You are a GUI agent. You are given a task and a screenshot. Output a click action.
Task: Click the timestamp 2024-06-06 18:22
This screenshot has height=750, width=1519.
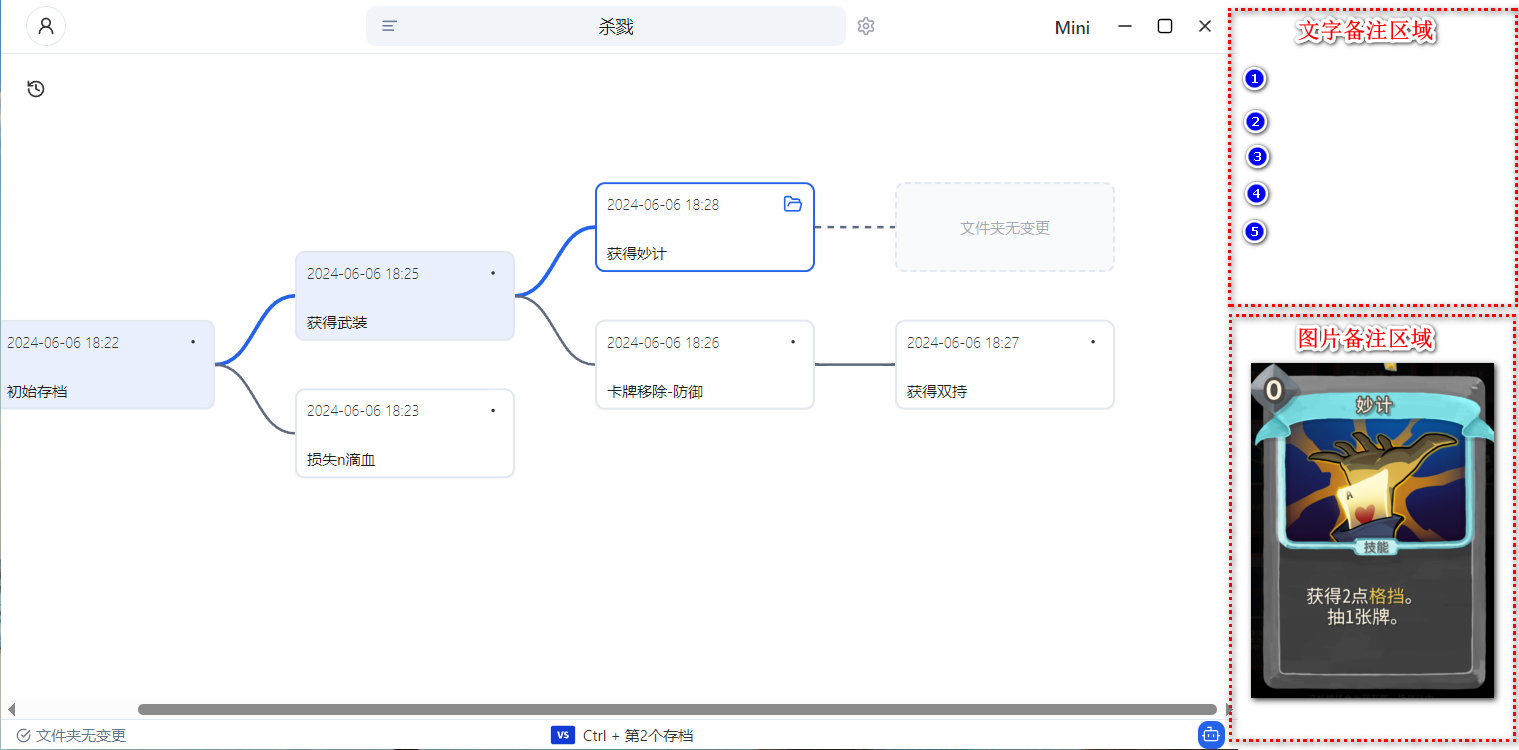tap(63, 342)
